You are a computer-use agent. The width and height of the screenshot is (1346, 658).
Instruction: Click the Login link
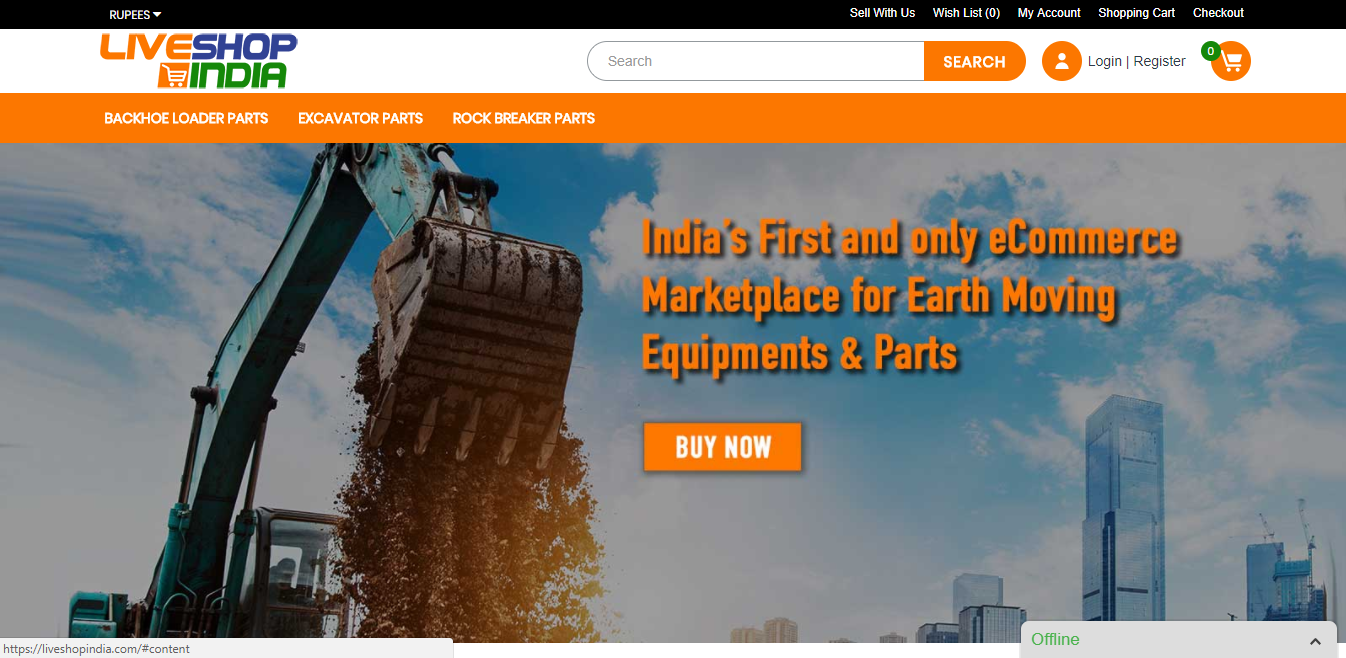(x=1104, y=61)
